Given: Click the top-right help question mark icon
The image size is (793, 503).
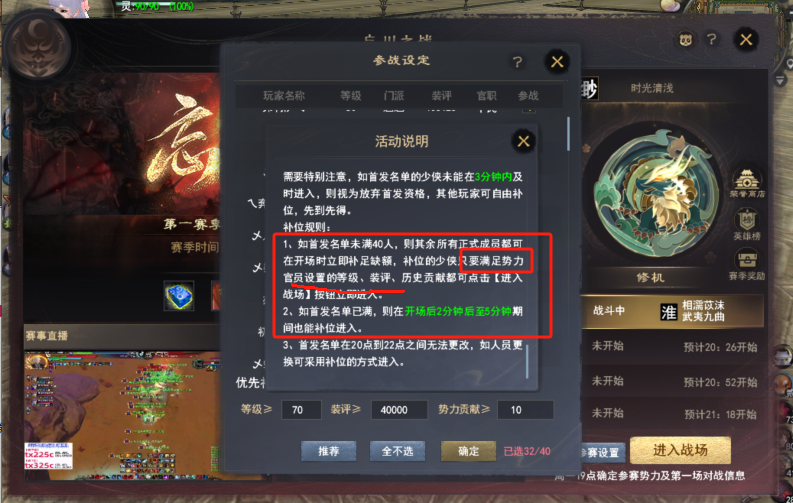Looking at the screenshot, I should 712,39.
